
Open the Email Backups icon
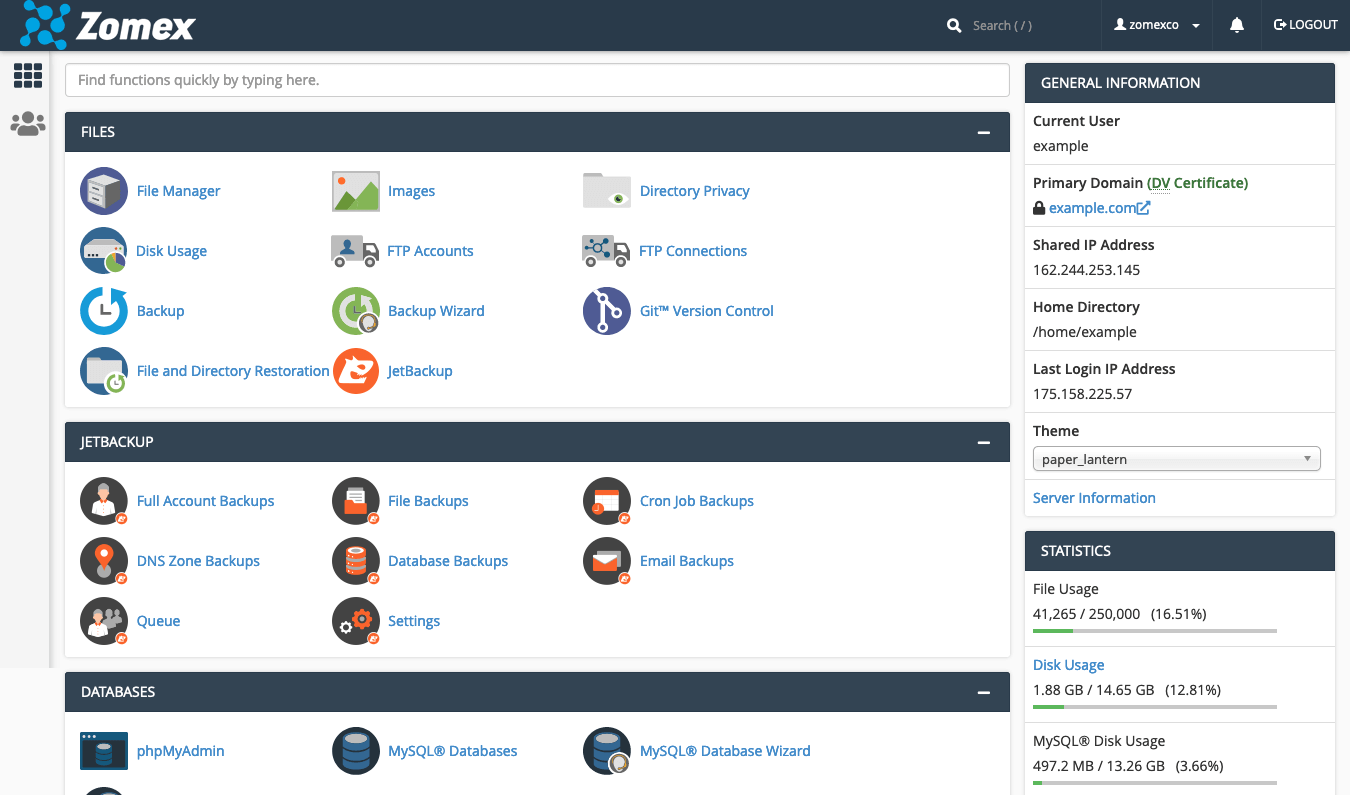coord(607,561)
